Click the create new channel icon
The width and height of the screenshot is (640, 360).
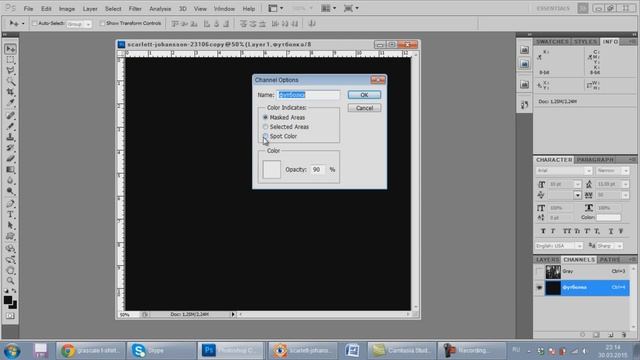pyautogui.click(x=611, y=335)
